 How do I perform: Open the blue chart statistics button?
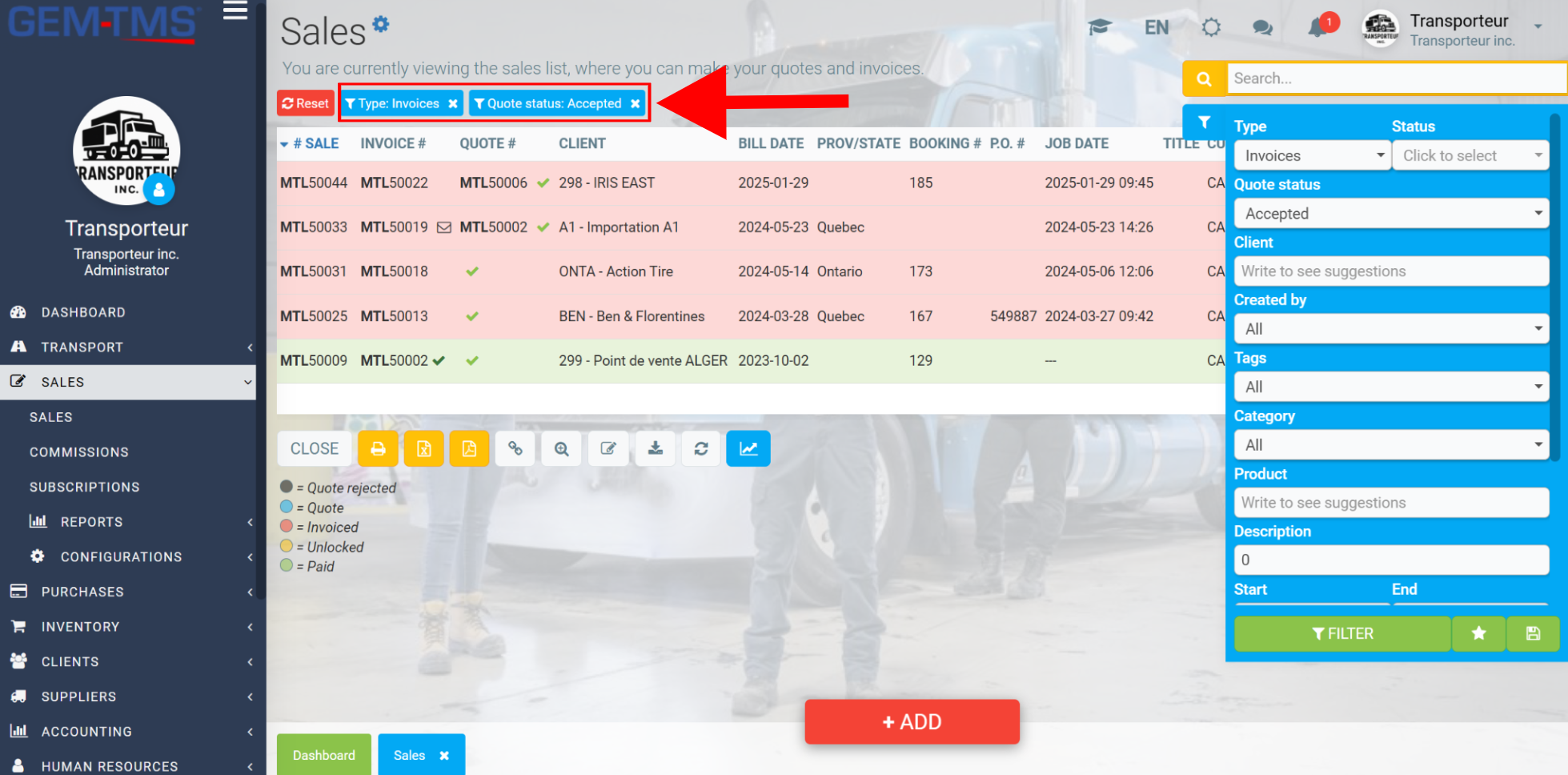pos(748,448)
